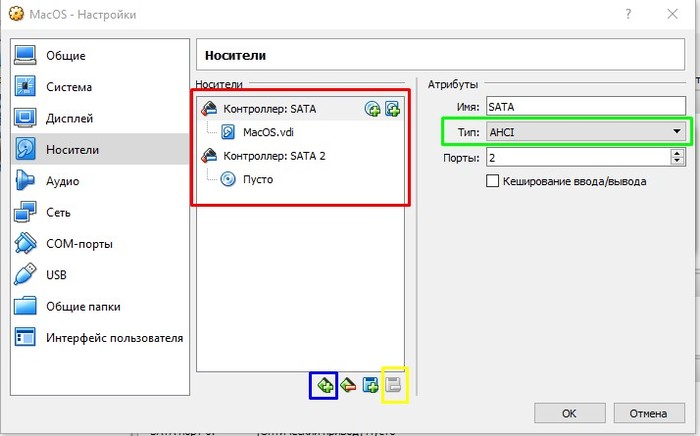Click the add attachment icon below list
Viewport: 700px width, 436px height.
[371, 383]
